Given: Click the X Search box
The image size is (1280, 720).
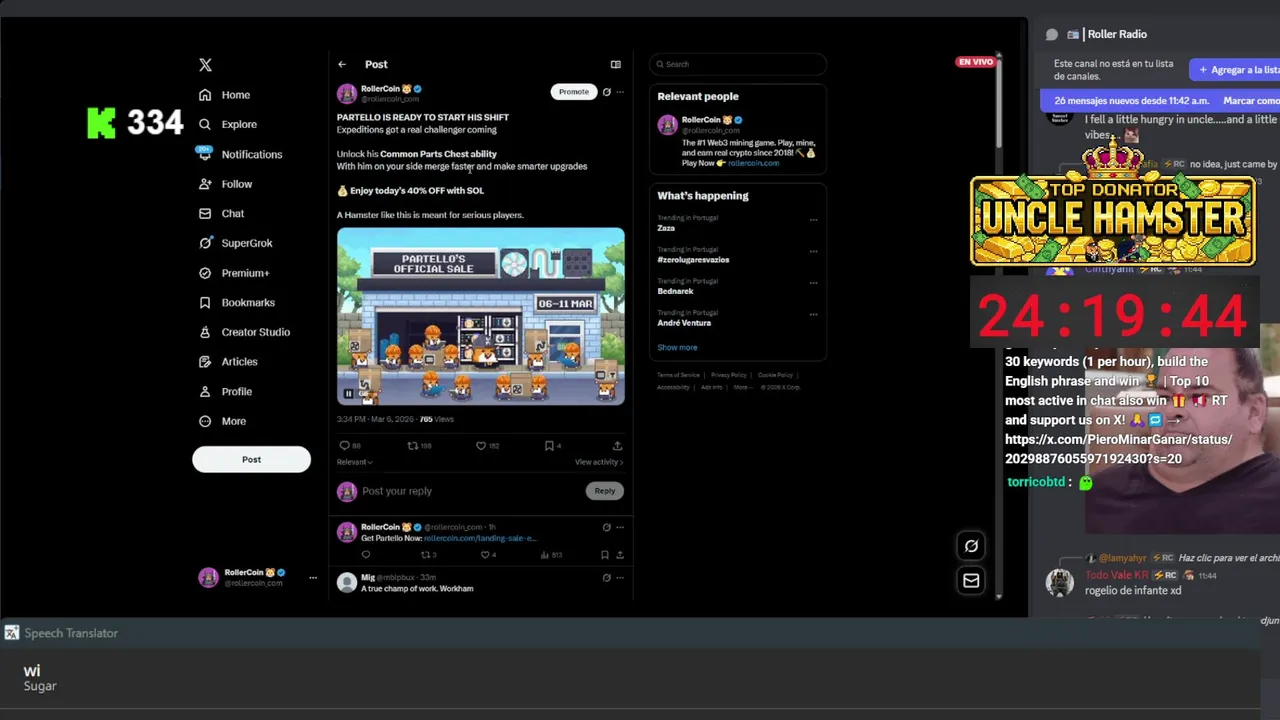Looking at the screenshot, I should [737, 64].
